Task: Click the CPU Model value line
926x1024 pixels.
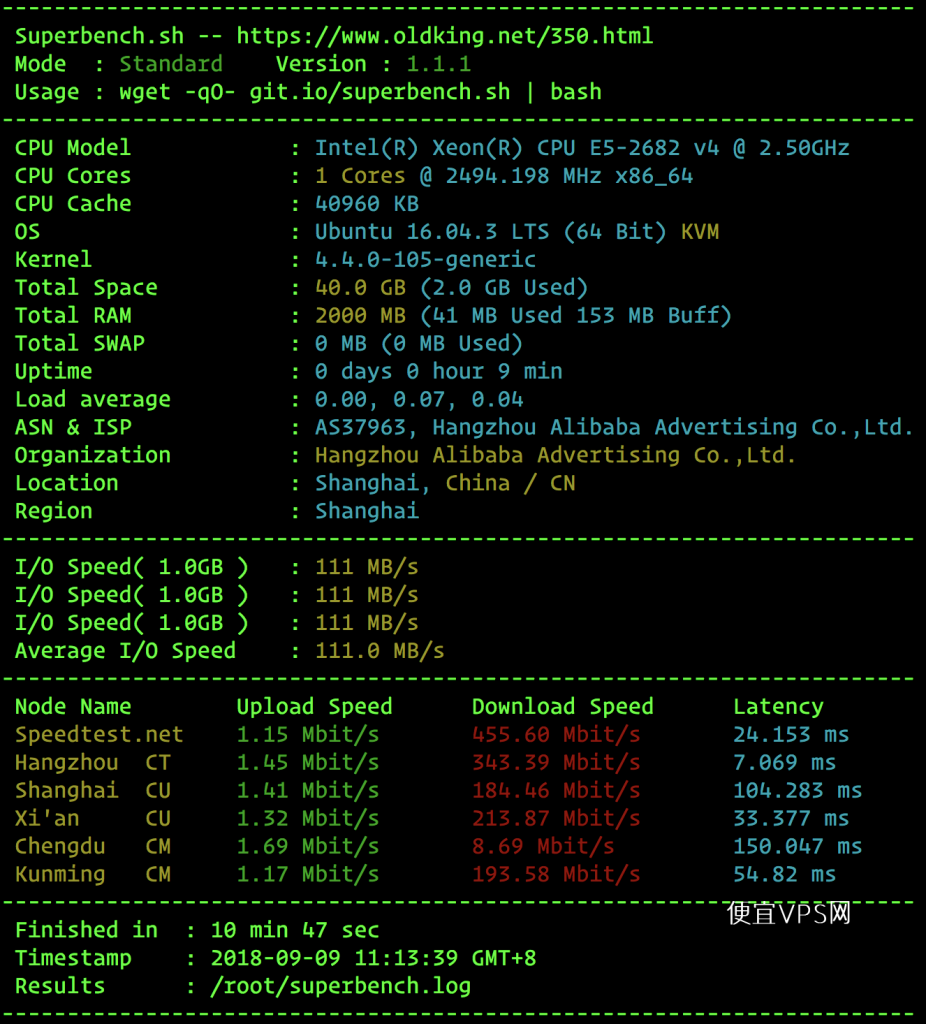Action: 582,148
